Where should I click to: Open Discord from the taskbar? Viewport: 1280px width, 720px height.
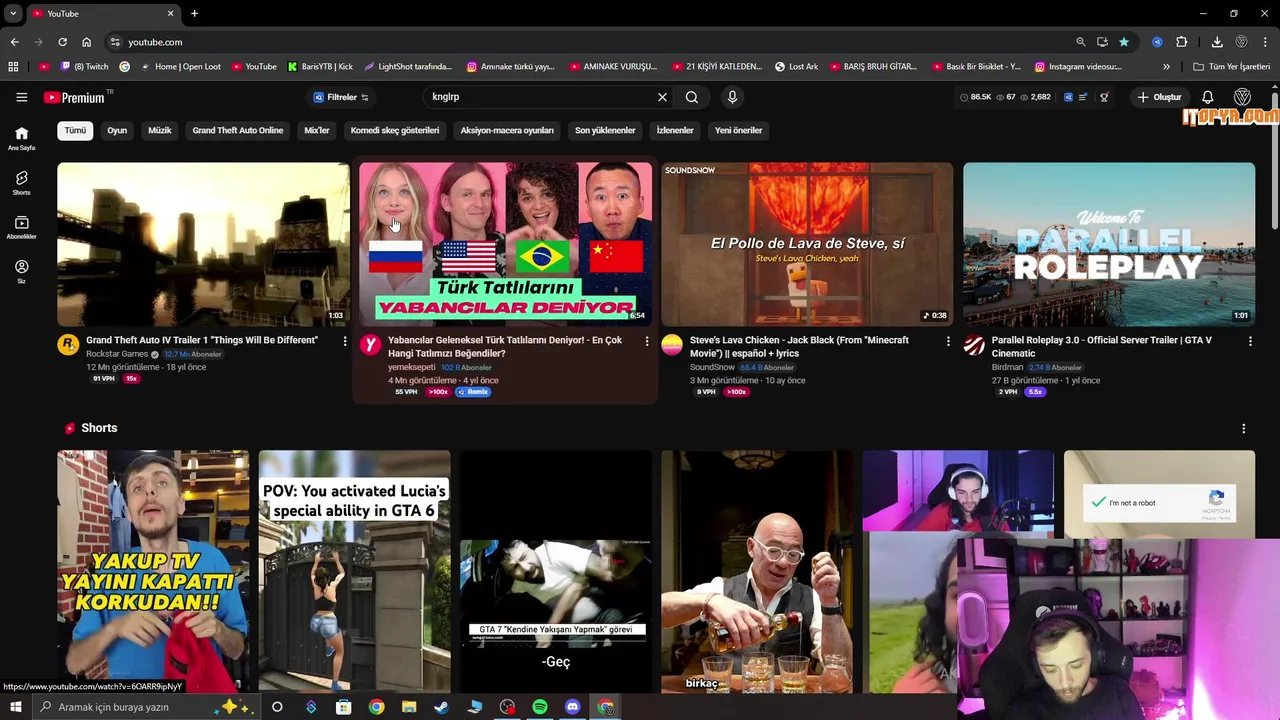click(572, 707)
